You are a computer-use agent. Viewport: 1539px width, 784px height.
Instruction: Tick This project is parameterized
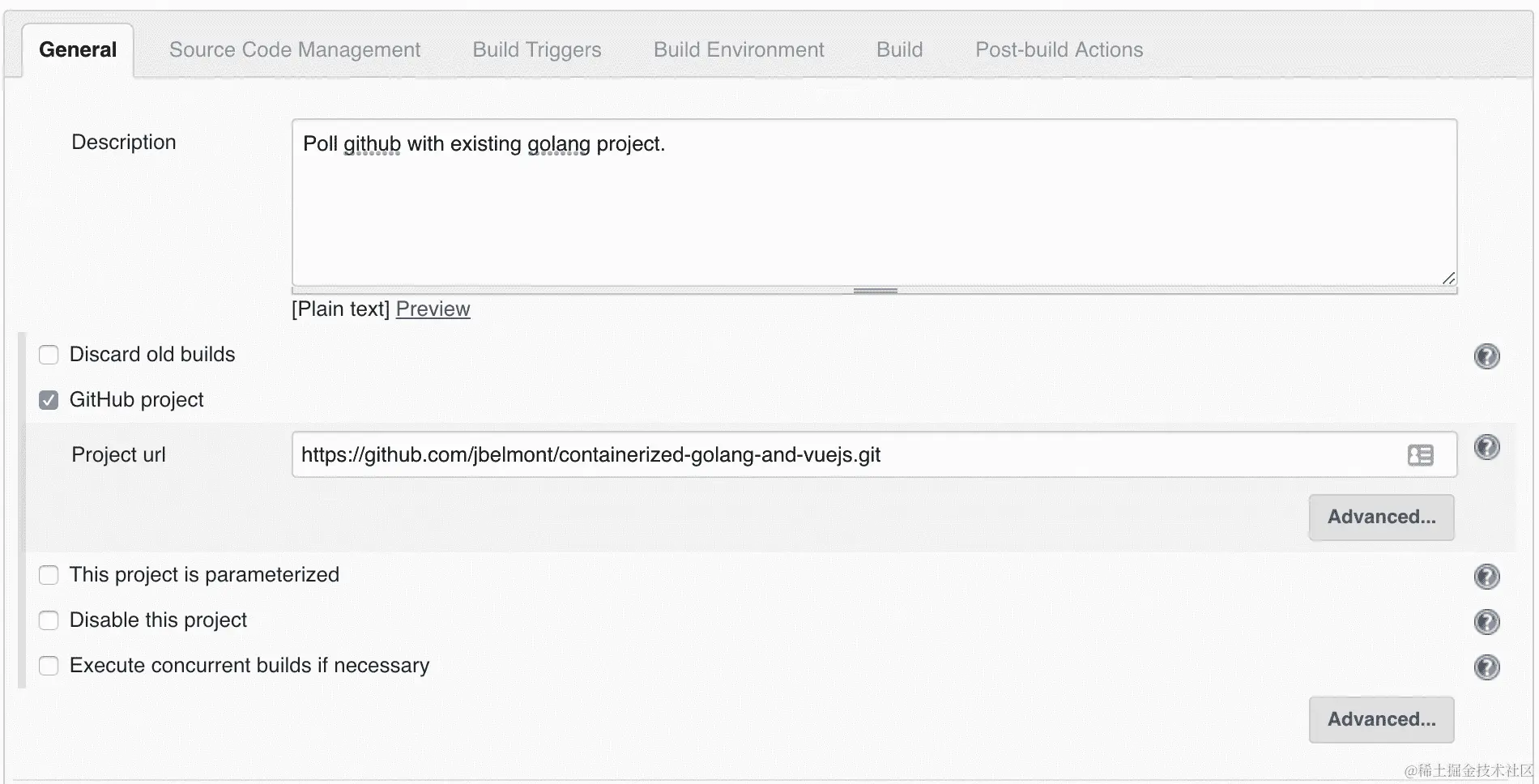pos(49,575)
